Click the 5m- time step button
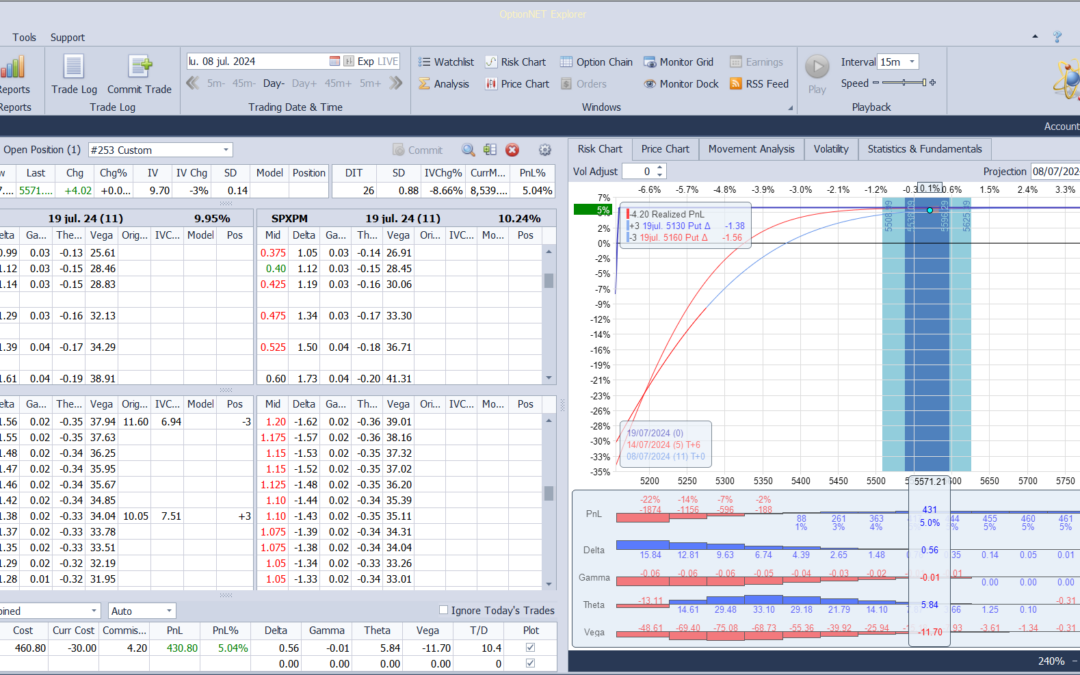The width and height of the screenshot is (1080, 675). click(216, 83)
